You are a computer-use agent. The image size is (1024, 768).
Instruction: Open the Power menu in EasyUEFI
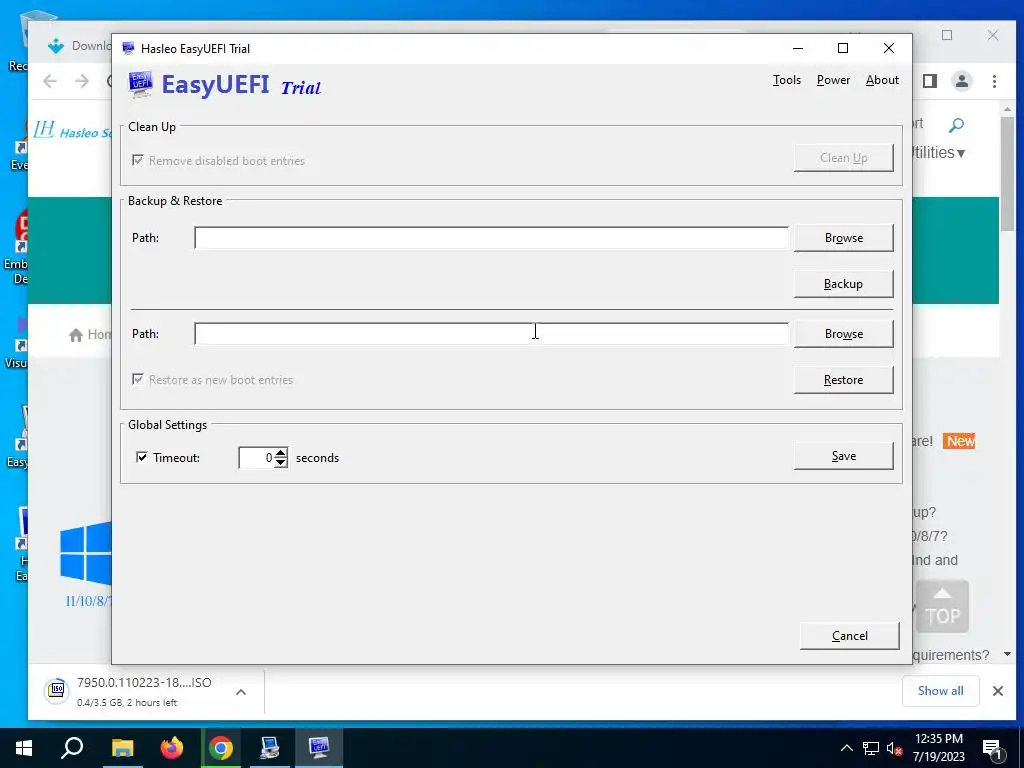point(833,80)
